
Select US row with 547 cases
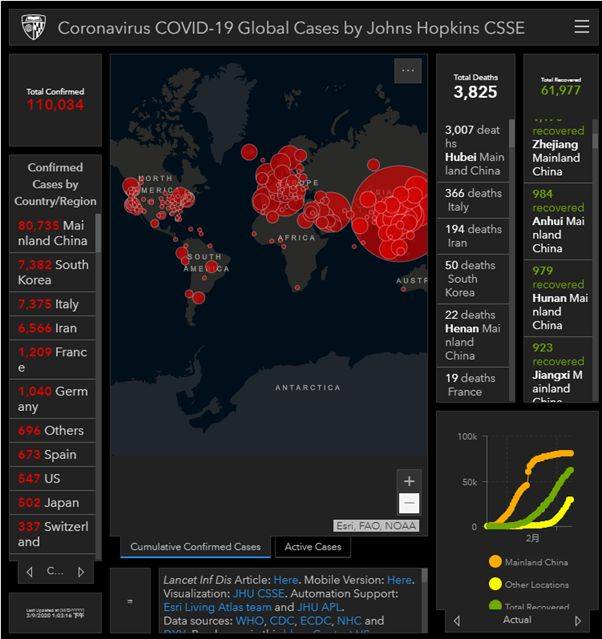click(52, 478)
